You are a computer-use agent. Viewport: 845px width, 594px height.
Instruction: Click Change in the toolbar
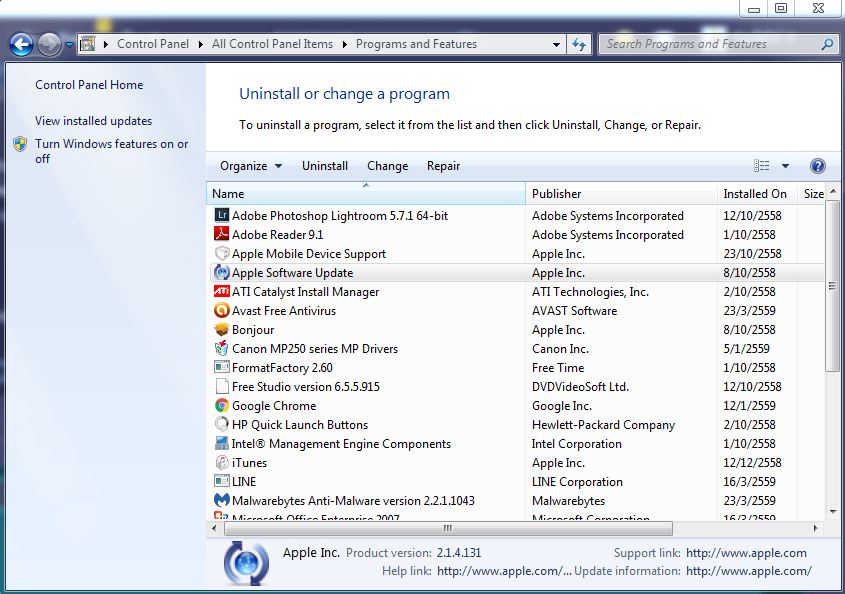[x=387, y=166]
